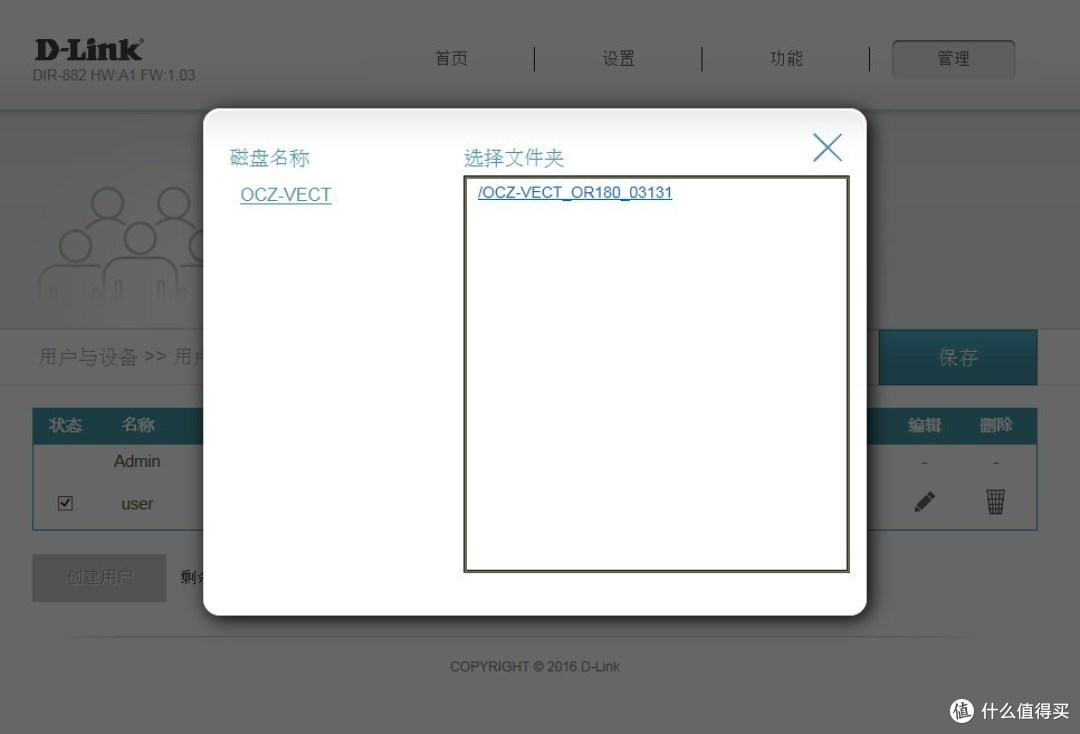
Task: Click the 状态 column header
Action: click(65, 425)
